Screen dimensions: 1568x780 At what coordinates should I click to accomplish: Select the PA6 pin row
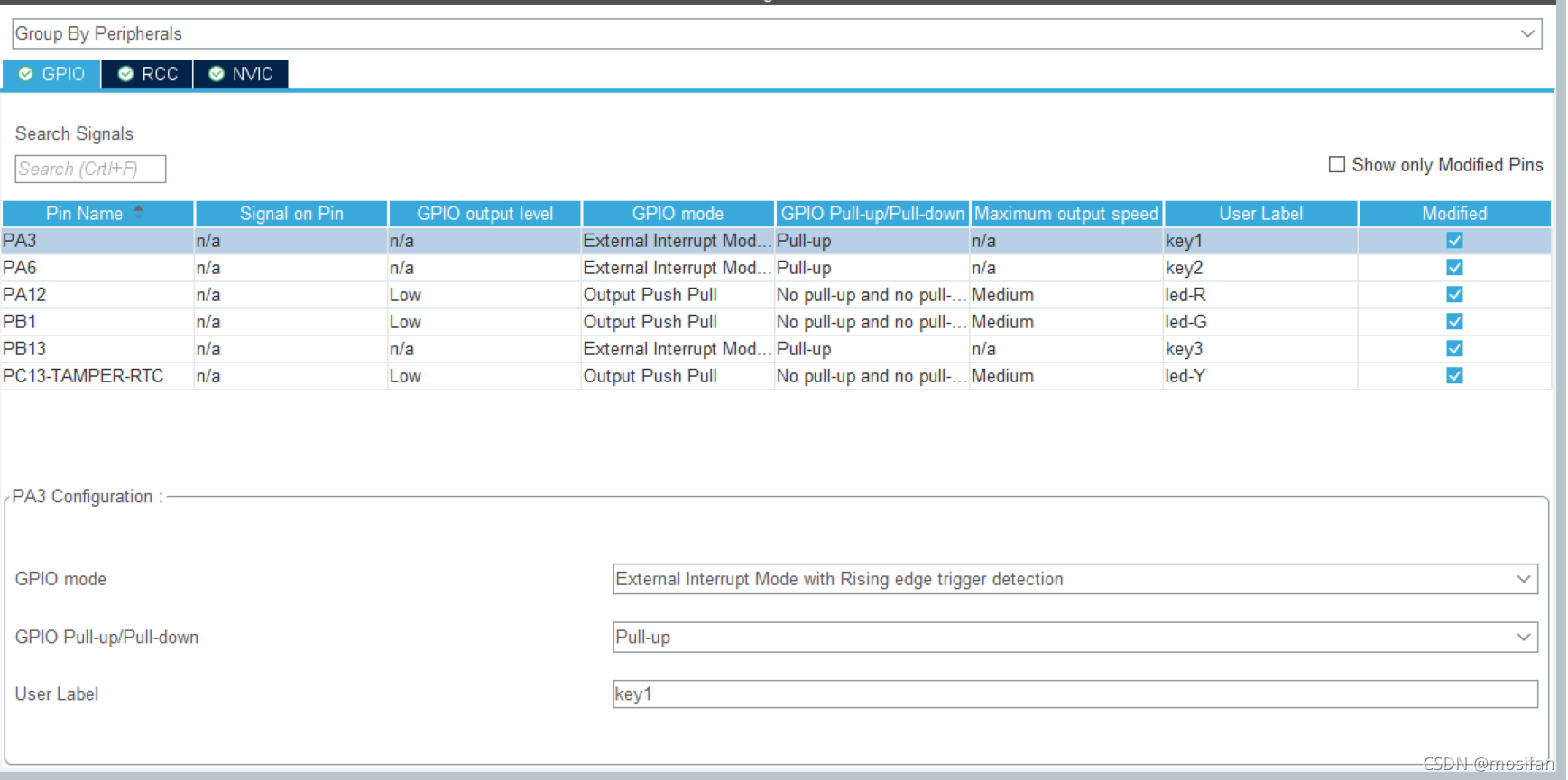776,268
